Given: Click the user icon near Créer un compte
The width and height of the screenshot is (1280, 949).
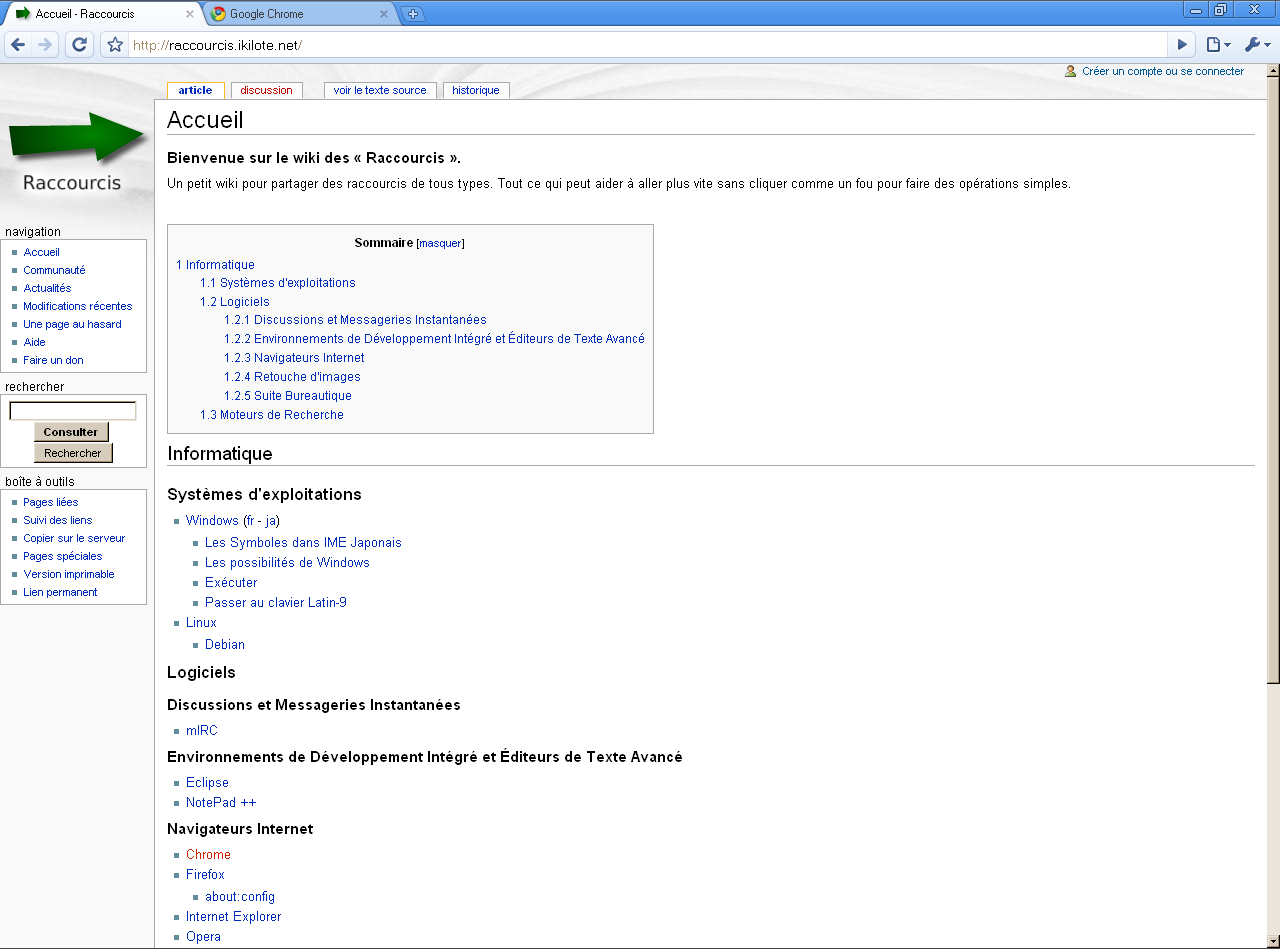Looking at the screenshot, I should [x=1071, y=71].
